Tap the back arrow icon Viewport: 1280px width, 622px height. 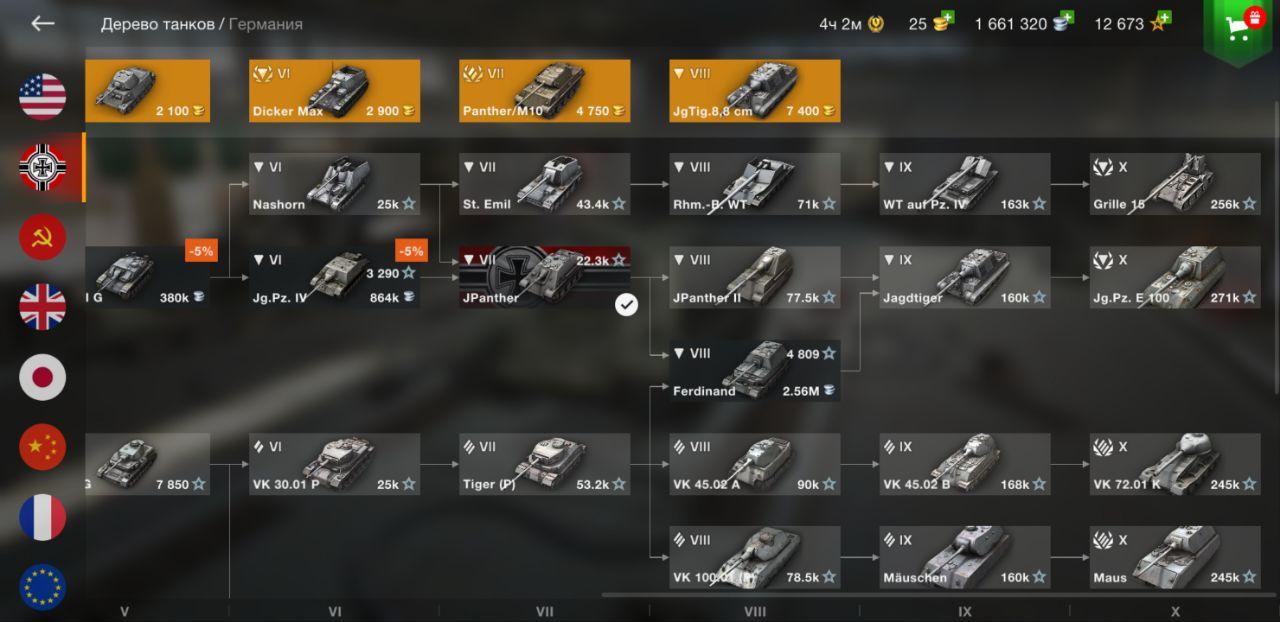coord(42,23)
